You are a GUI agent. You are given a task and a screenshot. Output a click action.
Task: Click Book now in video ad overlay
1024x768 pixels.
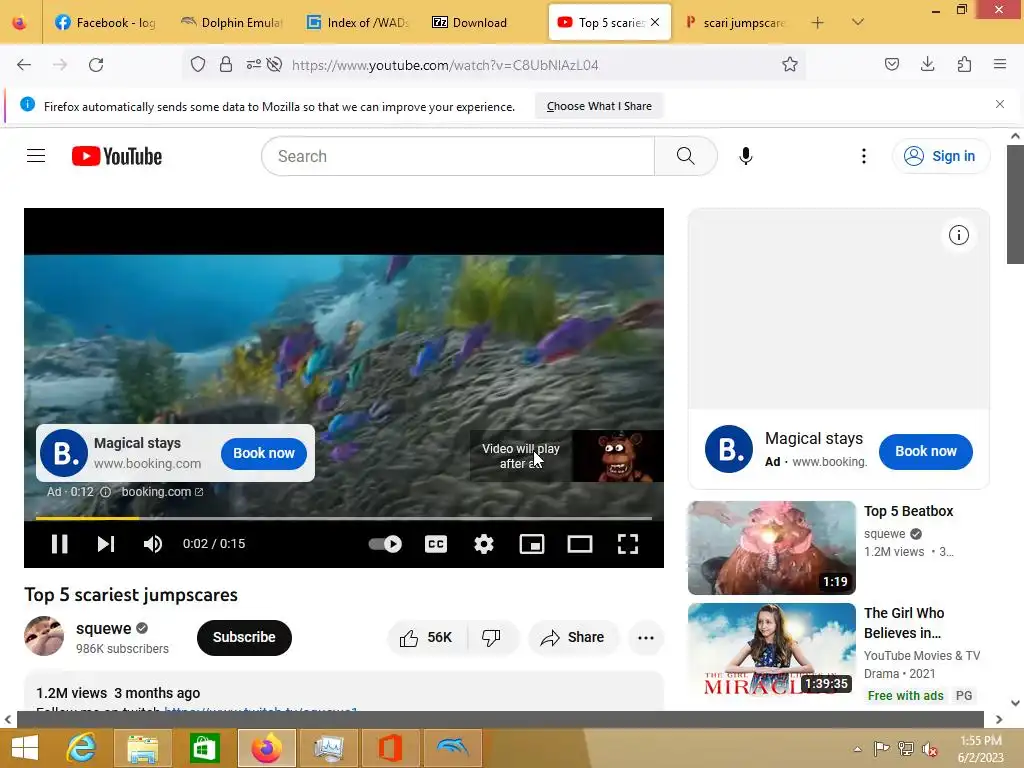pyautogui.click(x=264, y=453)
